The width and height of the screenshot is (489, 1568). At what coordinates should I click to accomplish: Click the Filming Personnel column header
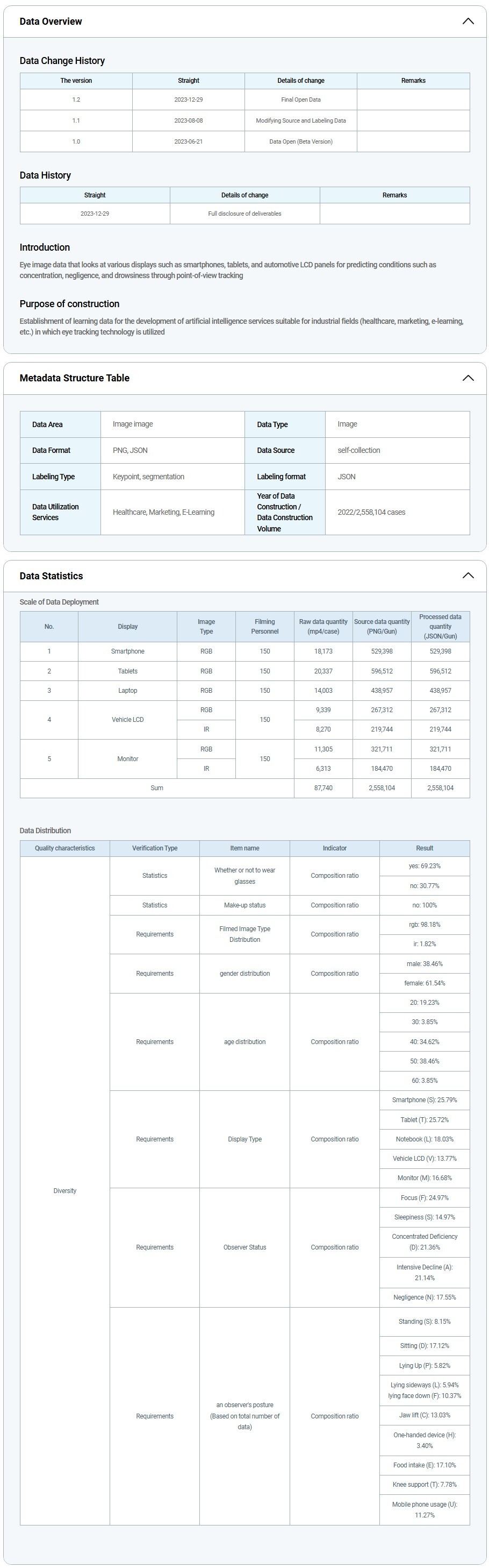pyautogui.click(x=264, y=626)
